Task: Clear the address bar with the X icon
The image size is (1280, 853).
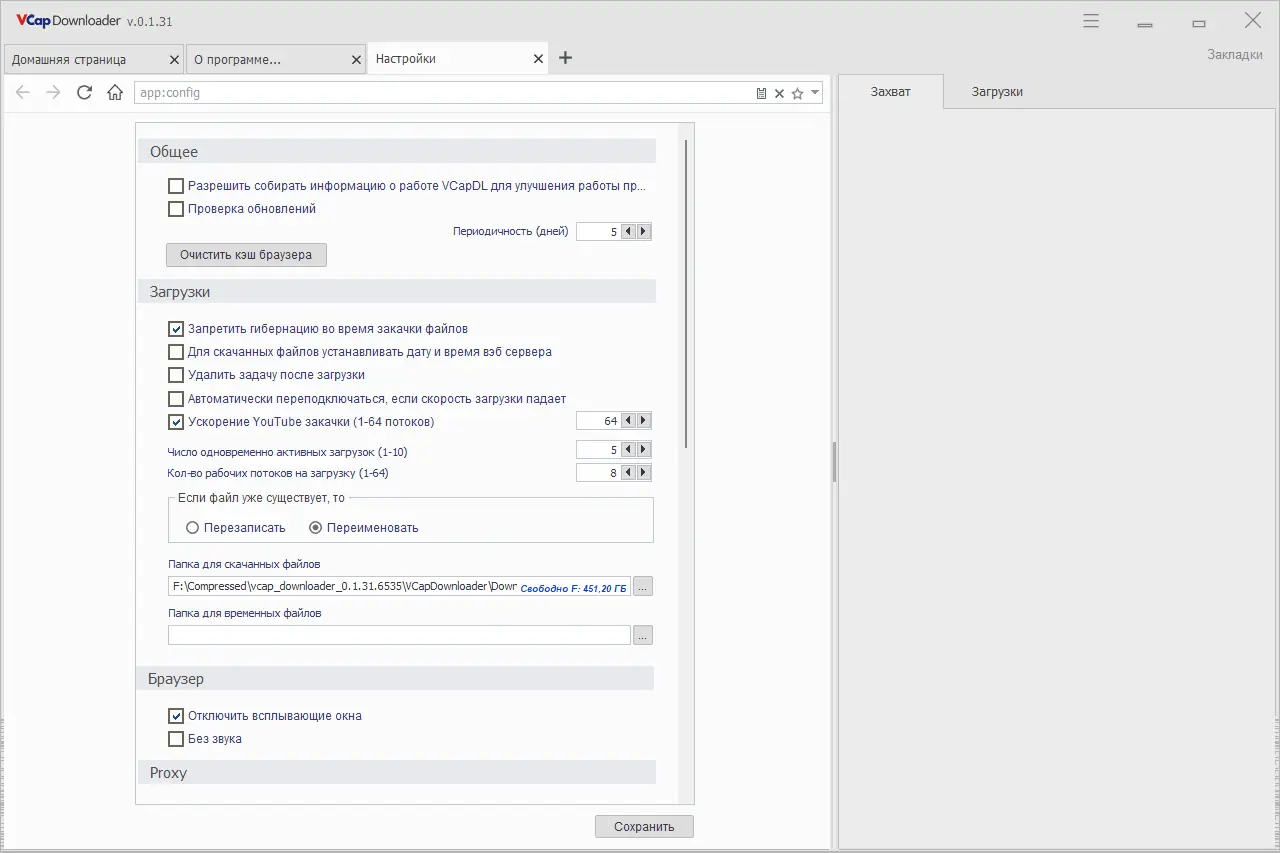Action: point(779,93)
